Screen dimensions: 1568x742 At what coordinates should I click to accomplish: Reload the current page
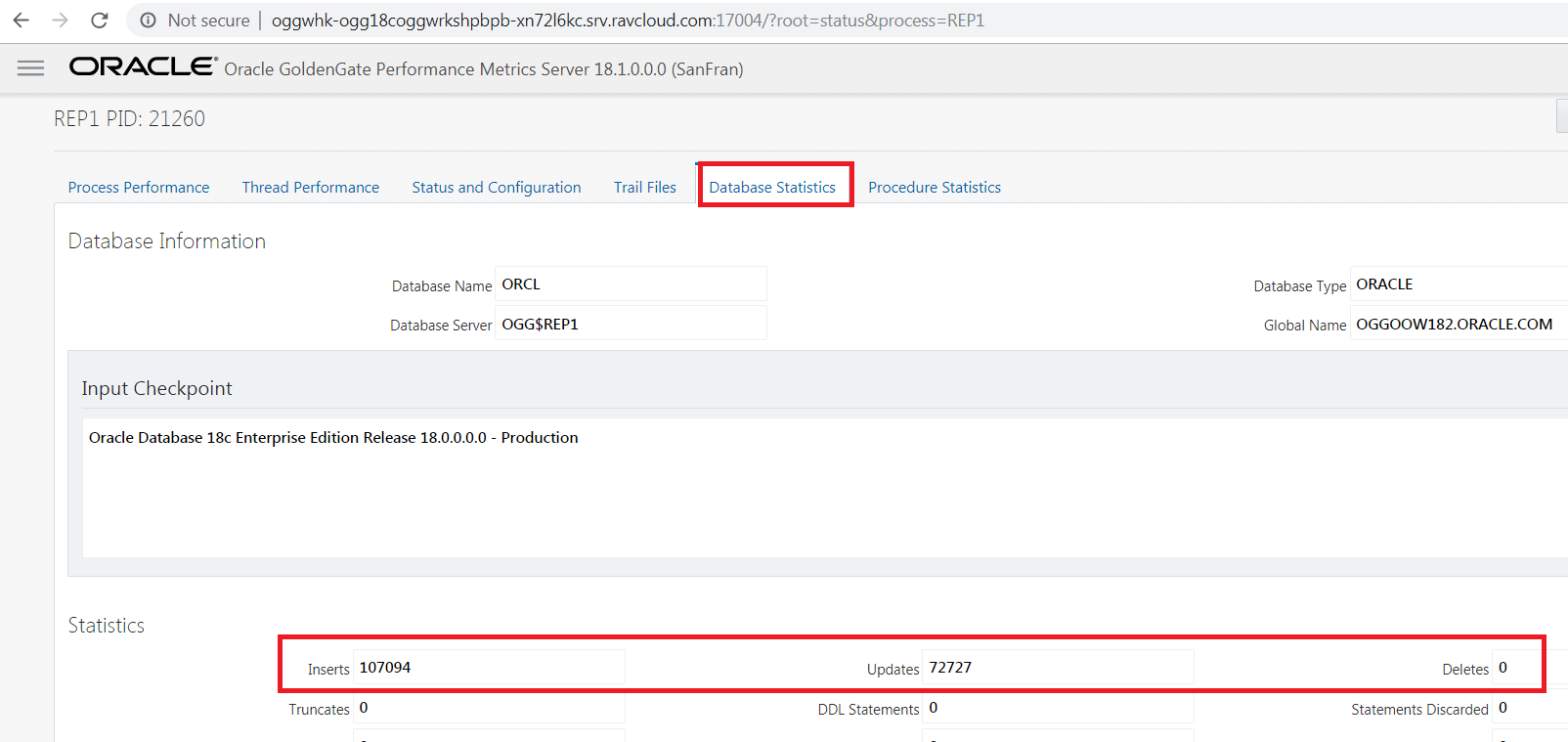pos(100,20)
